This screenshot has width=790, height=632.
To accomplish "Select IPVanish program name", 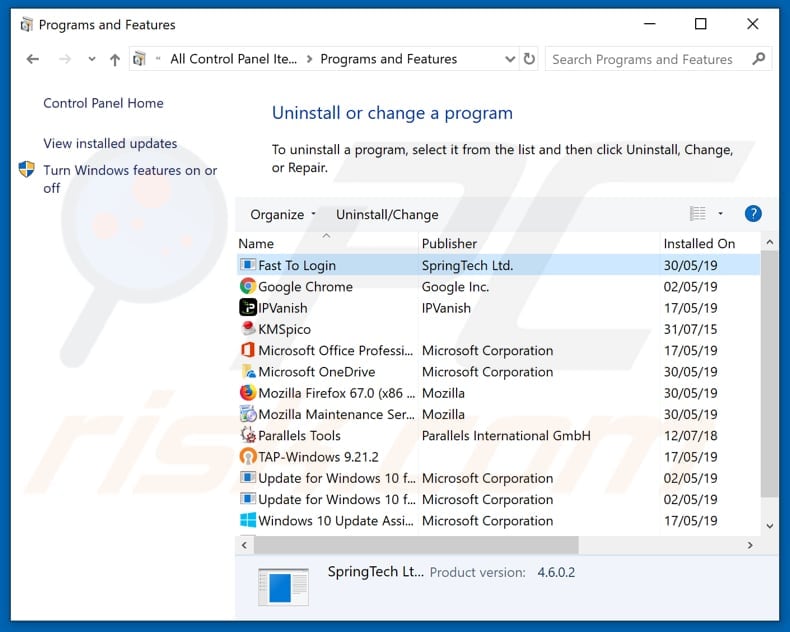I will pyautogui.click(x=283, y=308).
